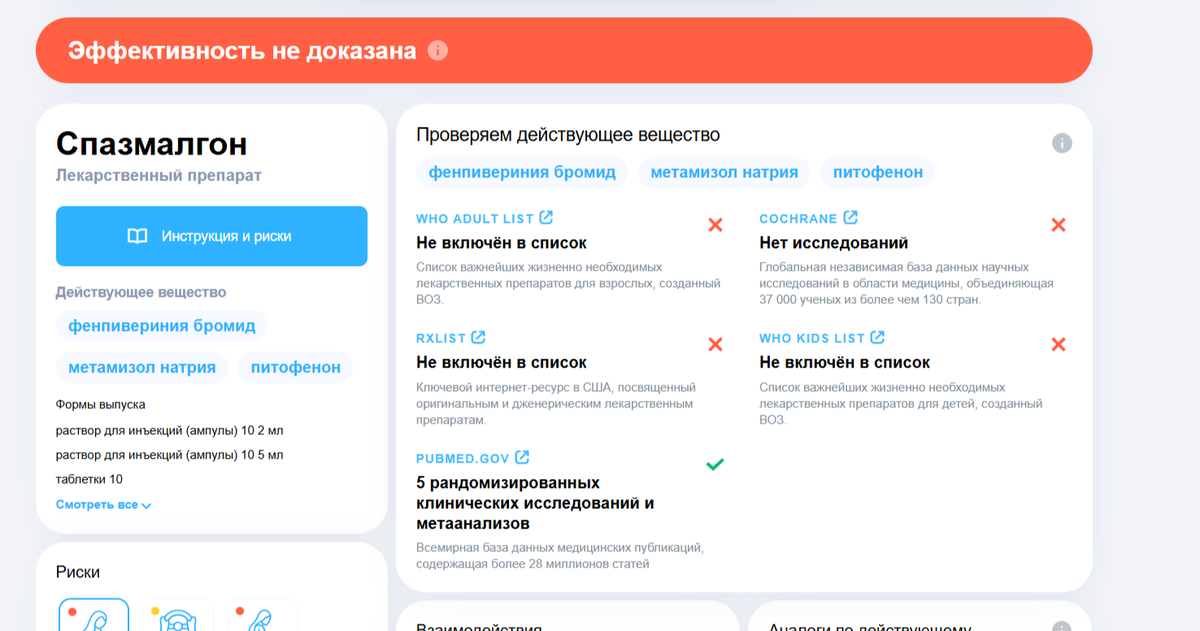This screenshot has height=631, width=1200.
Task: Click the PUBMED.GOV external link icon
Action: point(521,457)
